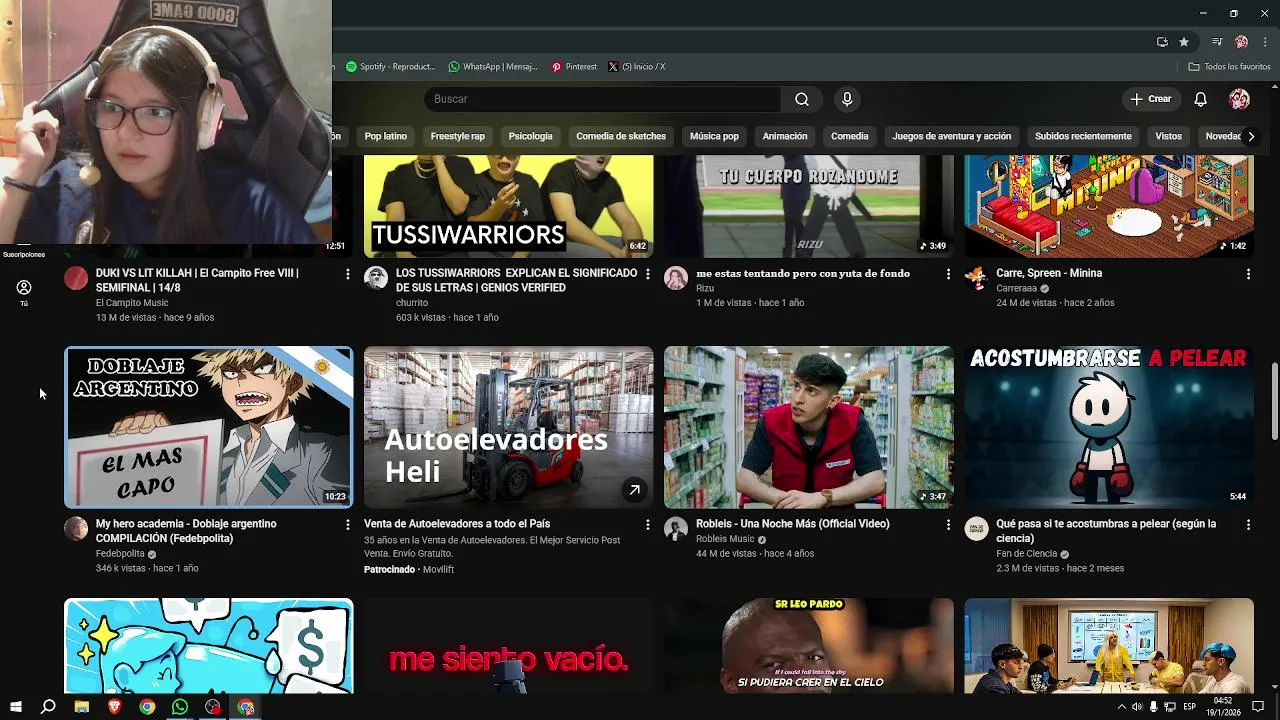The image size is (1280, 720).
Task: Click the Fan de Ciencia channel name
Action: click(x=1026, y=554)
